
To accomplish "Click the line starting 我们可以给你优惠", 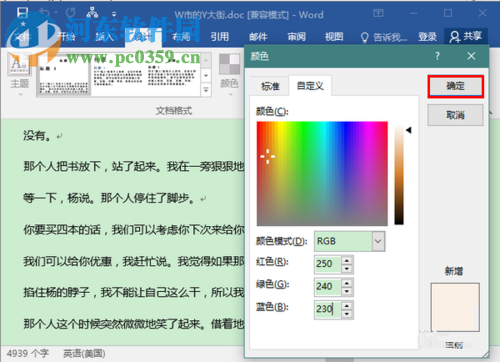I will coord(134,261).
